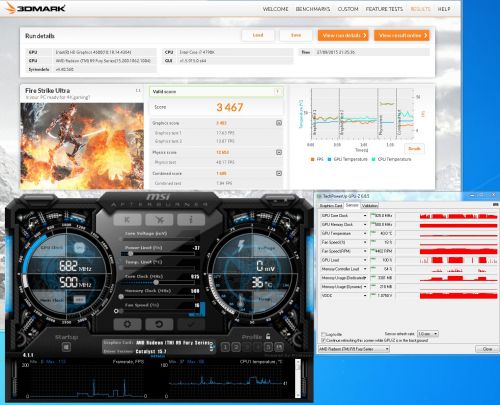The width and height of the screenshot is (500, 405).
Task: Click View result online button
Action: click(402, 35)
